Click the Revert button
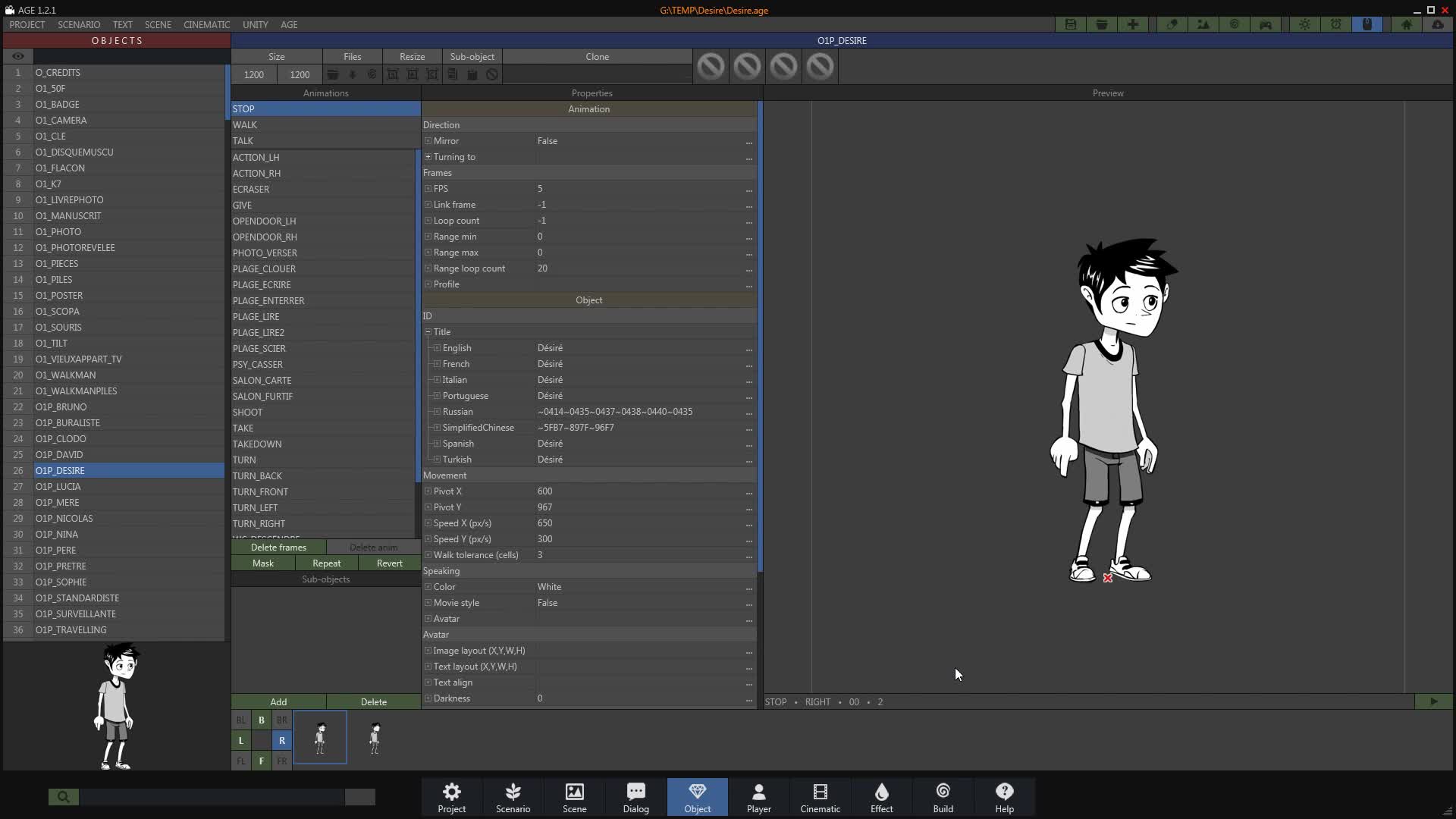 (x=390, y=563)
